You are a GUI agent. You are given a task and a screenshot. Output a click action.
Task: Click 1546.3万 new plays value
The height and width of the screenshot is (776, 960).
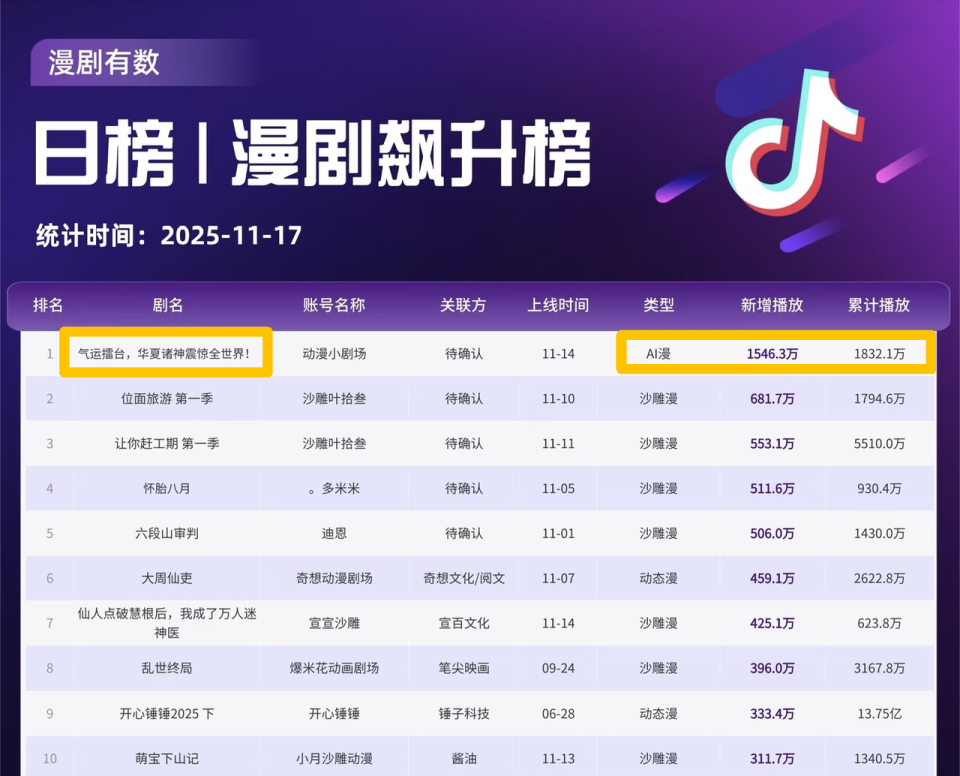point(772,353)
